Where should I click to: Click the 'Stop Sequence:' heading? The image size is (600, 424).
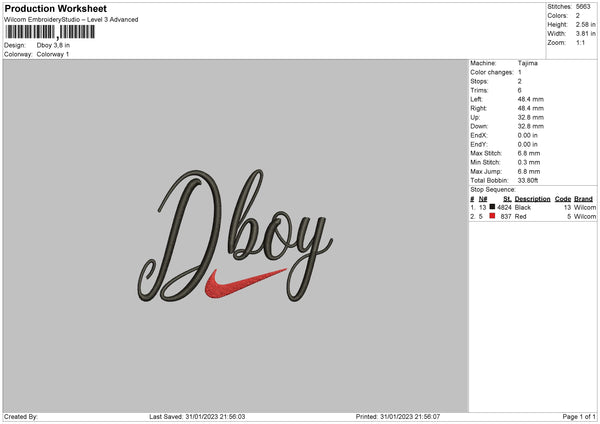click(493, 190)
